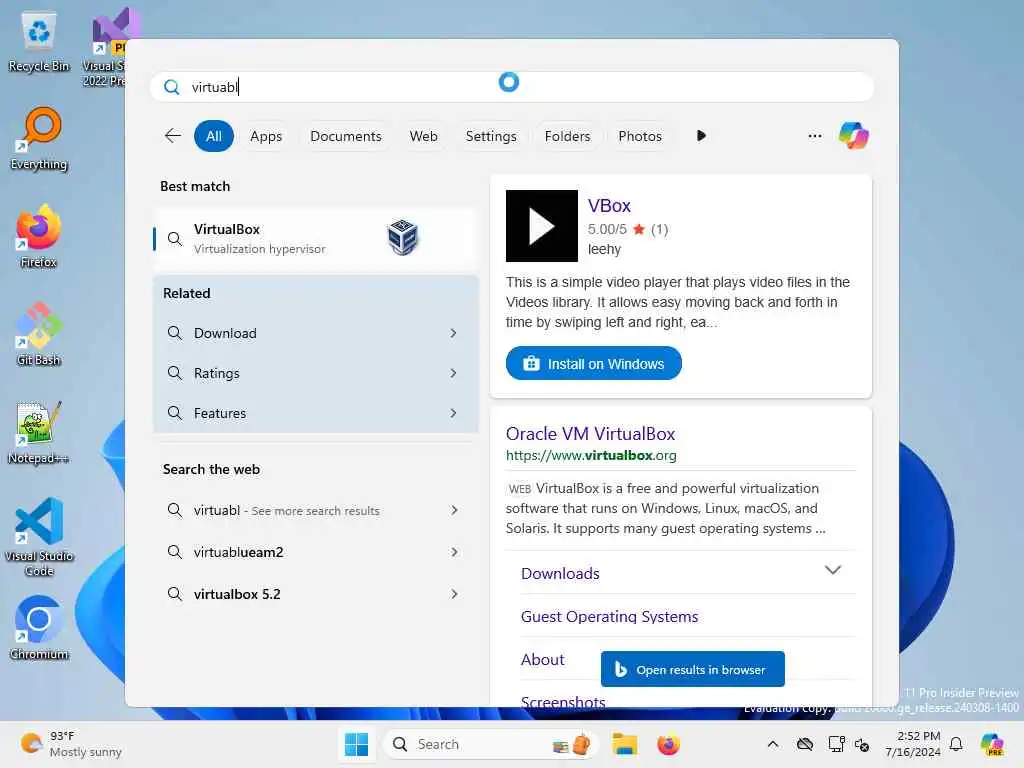This screenshot has height=768, width=1024.
Task: Go back with the left arrow
Action: click(x=172, y=136)
